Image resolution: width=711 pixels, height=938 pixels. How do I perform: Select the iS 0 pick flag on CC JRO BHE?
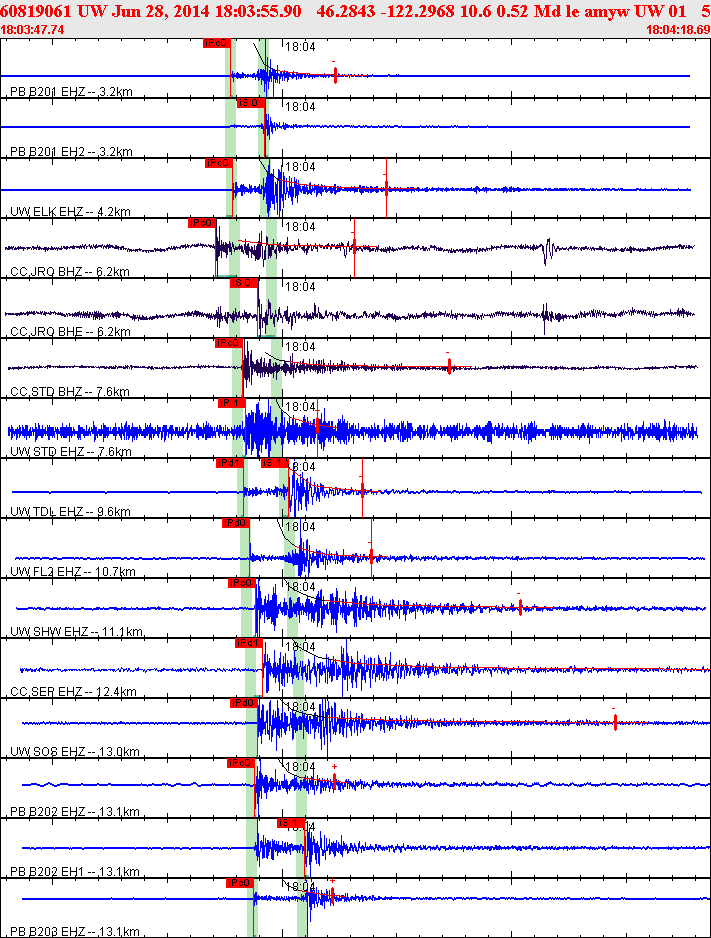pyautogui.click(x=243, y=283)
